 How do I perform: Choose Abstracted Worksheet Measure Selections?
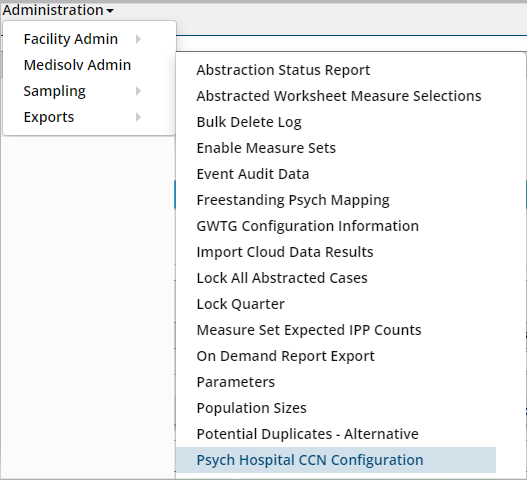(x=339, y=96)
